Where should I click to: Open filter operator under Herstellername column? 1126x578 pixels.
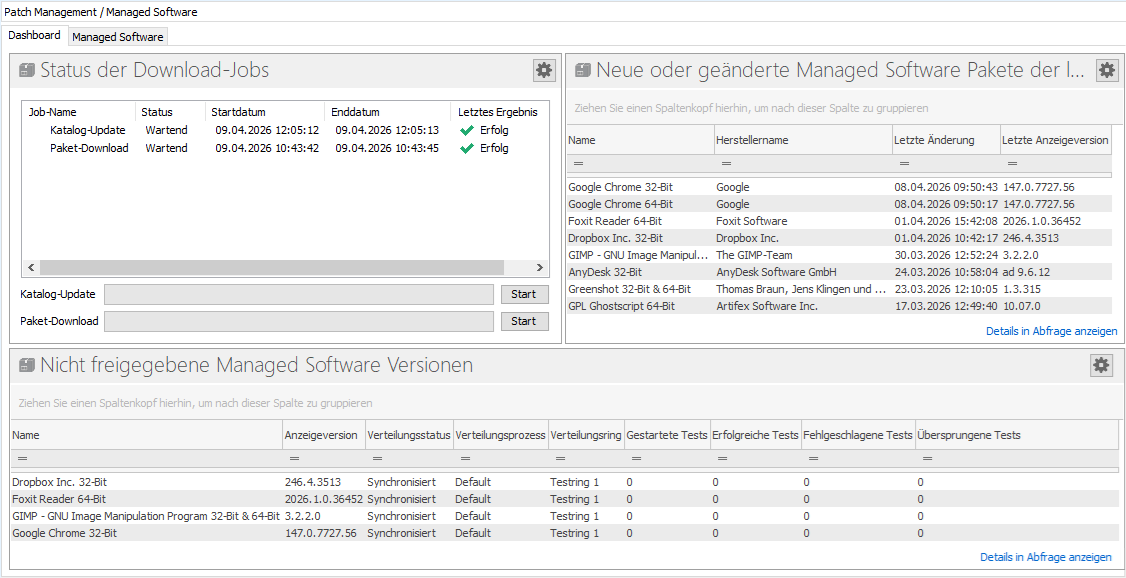tap(726, 164)
